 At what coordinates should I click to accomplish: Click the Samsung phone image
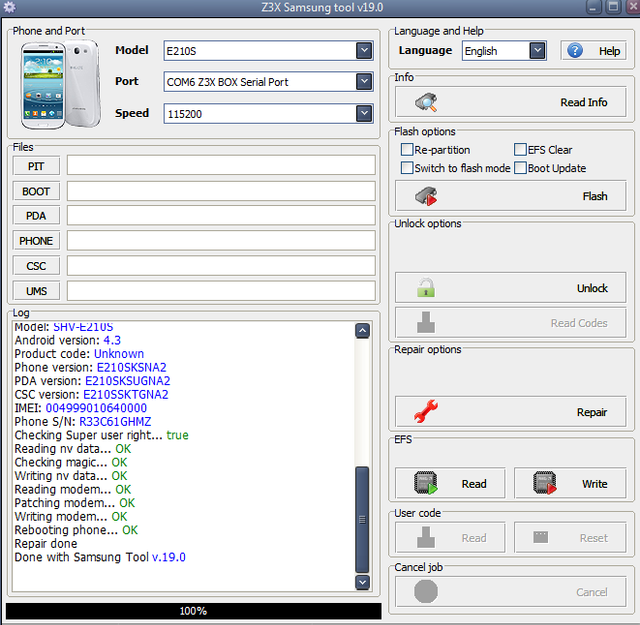click(x=60, y=85)
